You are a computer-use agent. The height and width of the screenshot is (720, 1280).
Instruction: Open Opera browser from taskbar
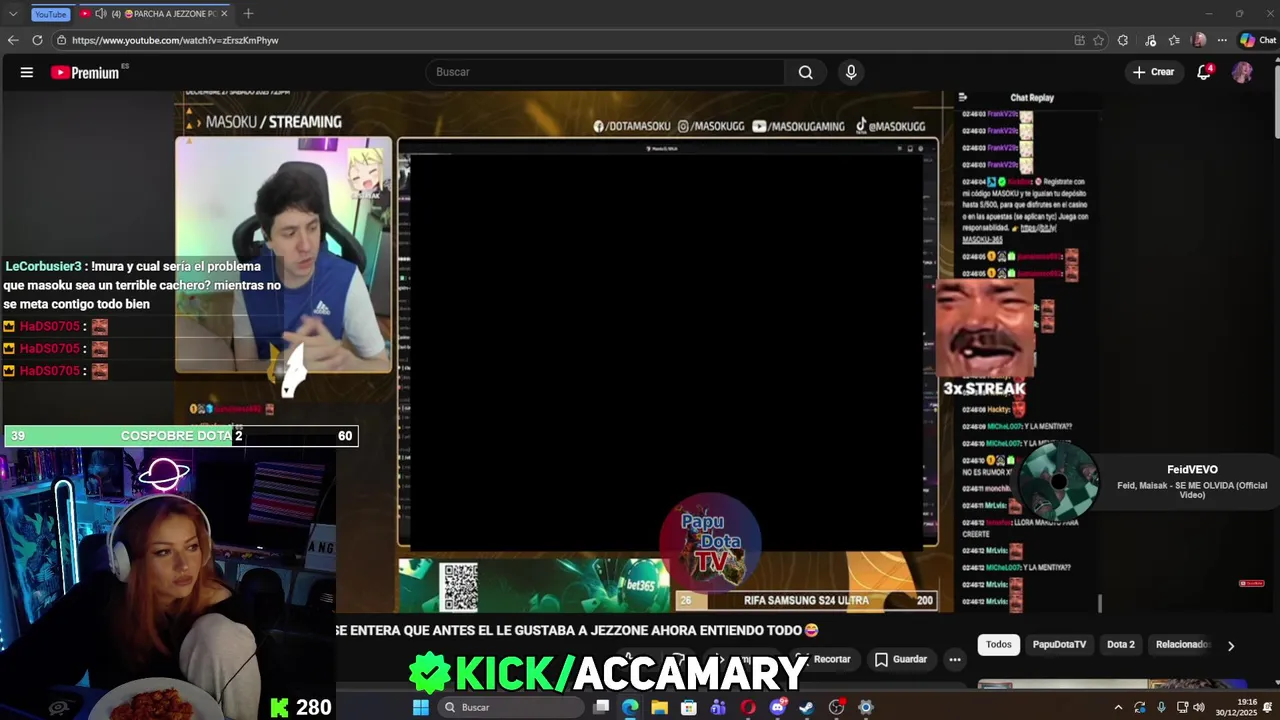(x=748, y=707)
